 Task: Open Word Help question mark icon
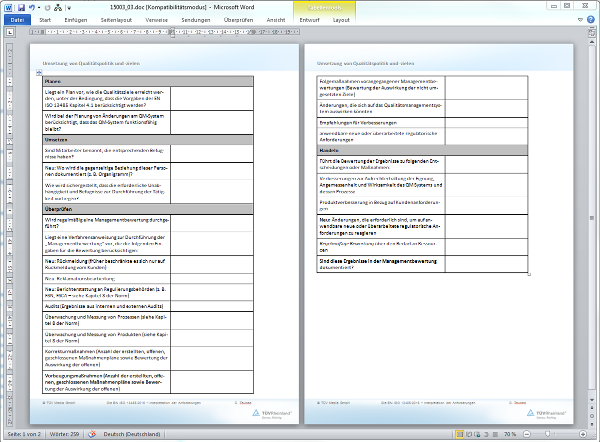click(x=590, y=18)
